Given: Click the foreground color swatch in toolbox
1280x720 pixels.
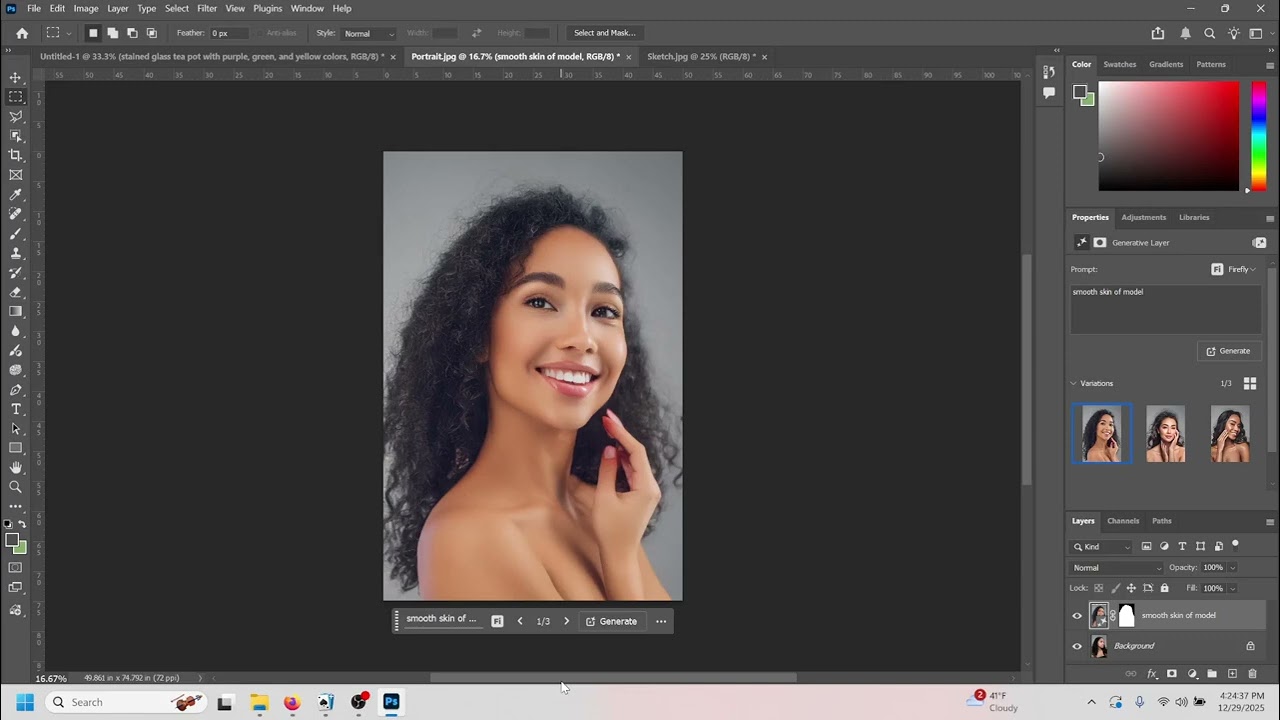Looking at the screenshot, I should click(12, 540).
